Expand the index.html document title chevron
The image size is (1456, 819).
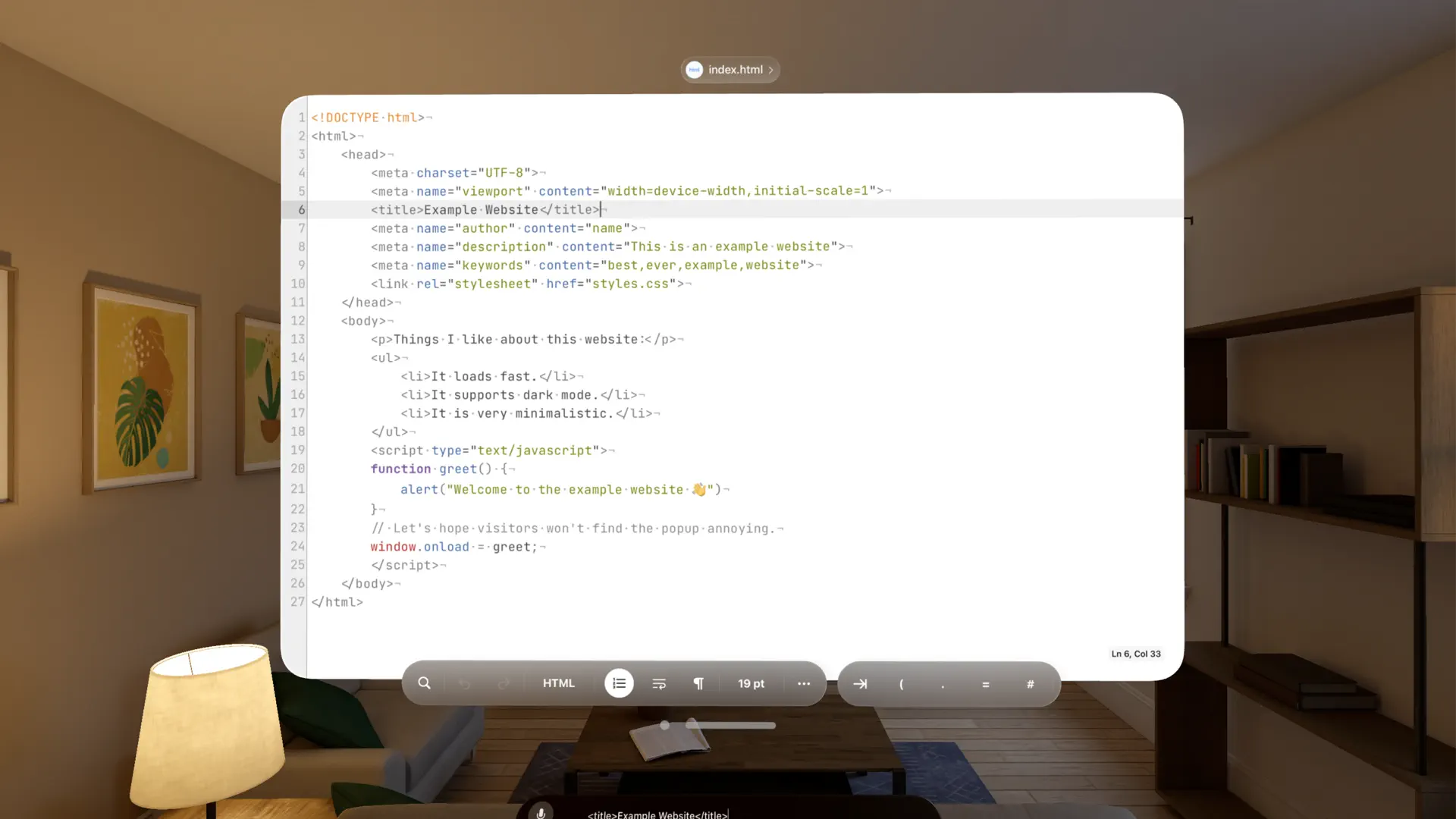click(x=770, y=70)
